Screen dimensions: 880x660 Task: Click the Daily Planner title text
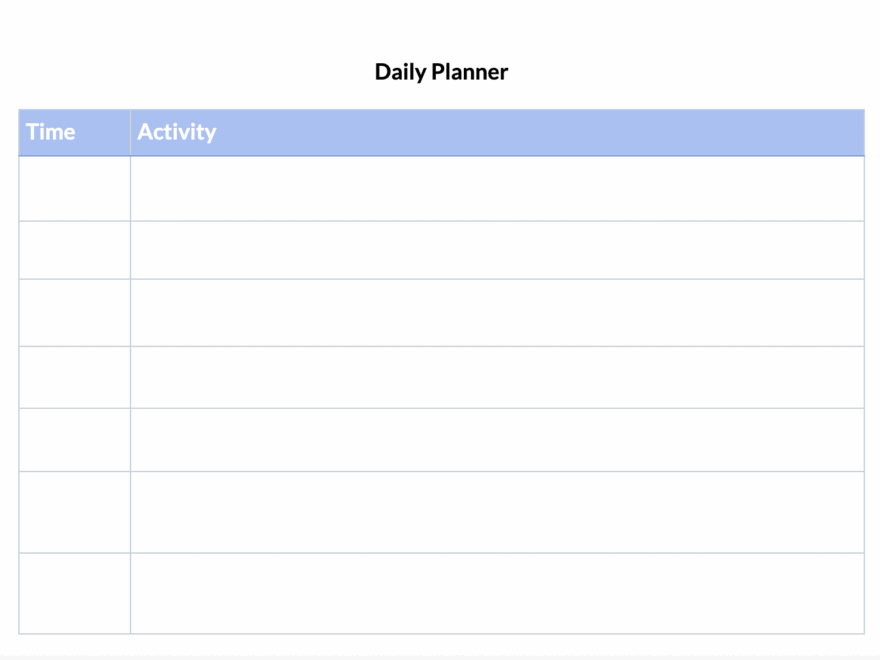tap(441, 72)
